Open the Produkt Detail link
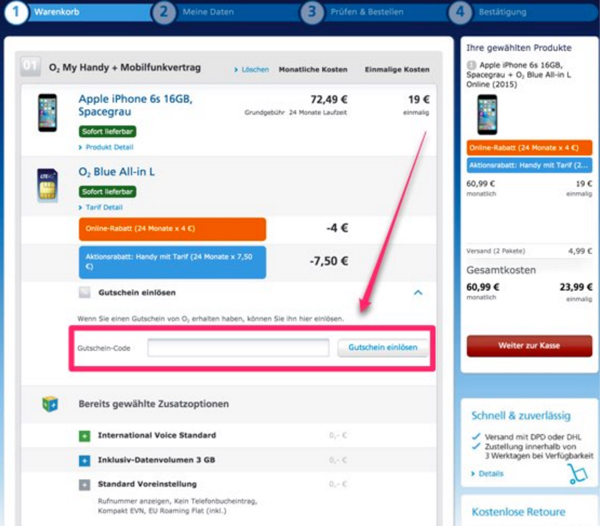 pos(112,147)
